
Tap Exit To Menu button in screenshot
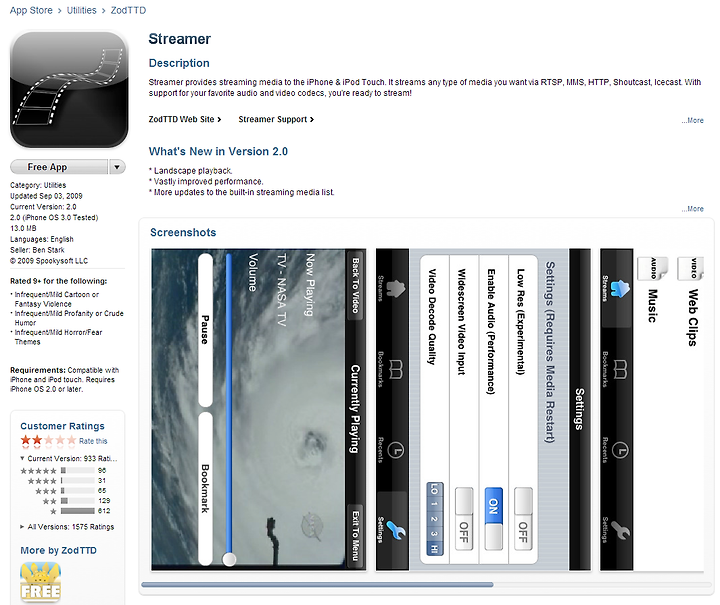[355, 535]
